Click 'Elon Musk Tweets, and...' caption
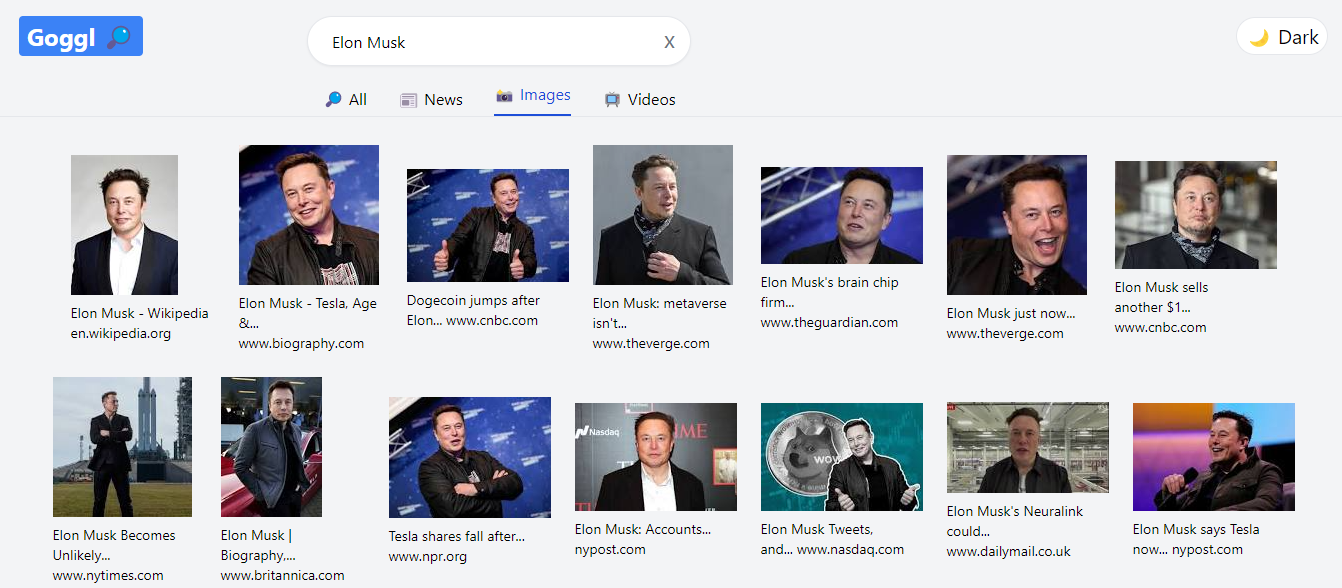This screenshot has width=1342, height=588. [817, 539]
